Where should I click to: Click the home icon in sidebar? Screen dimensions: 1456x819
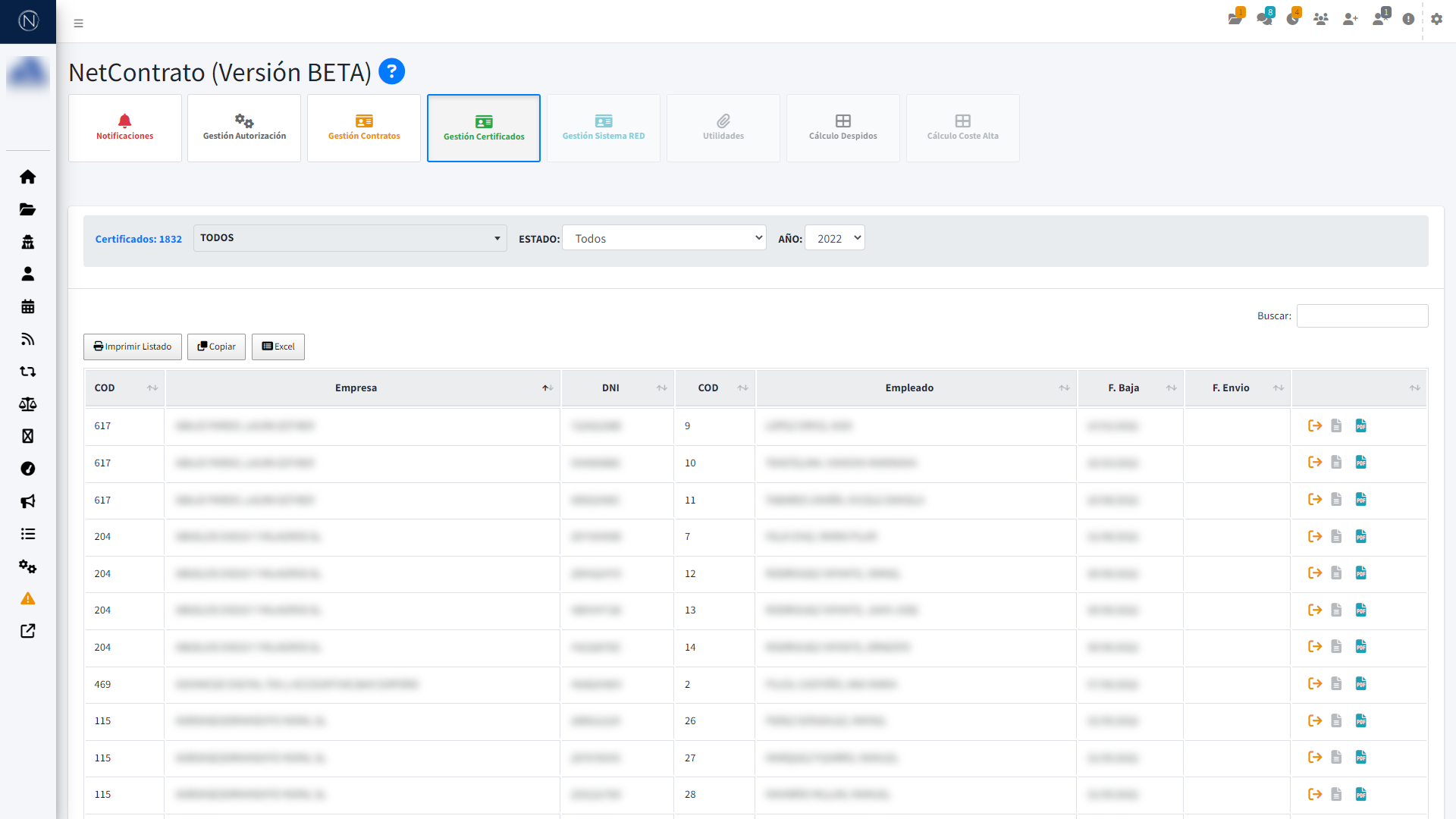pyautogui.click(x=28, y=177)
